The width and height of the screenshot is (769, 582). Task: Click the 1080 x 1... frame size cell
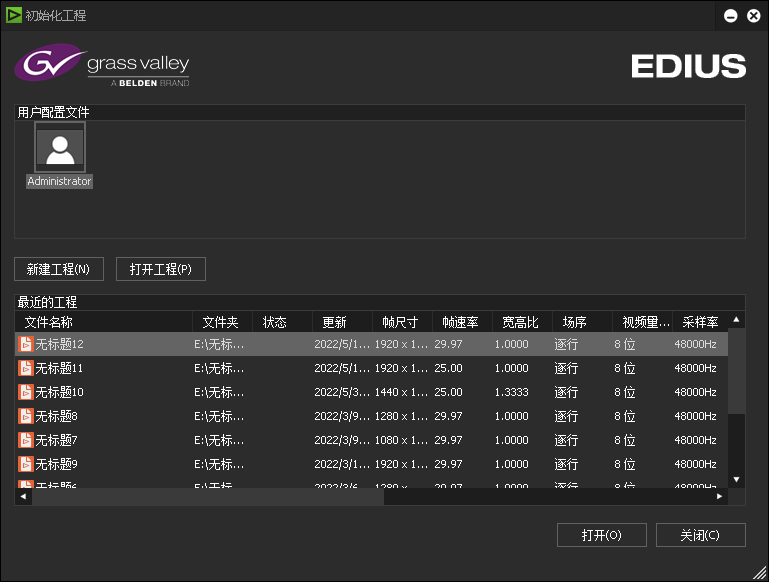(401, 440)
